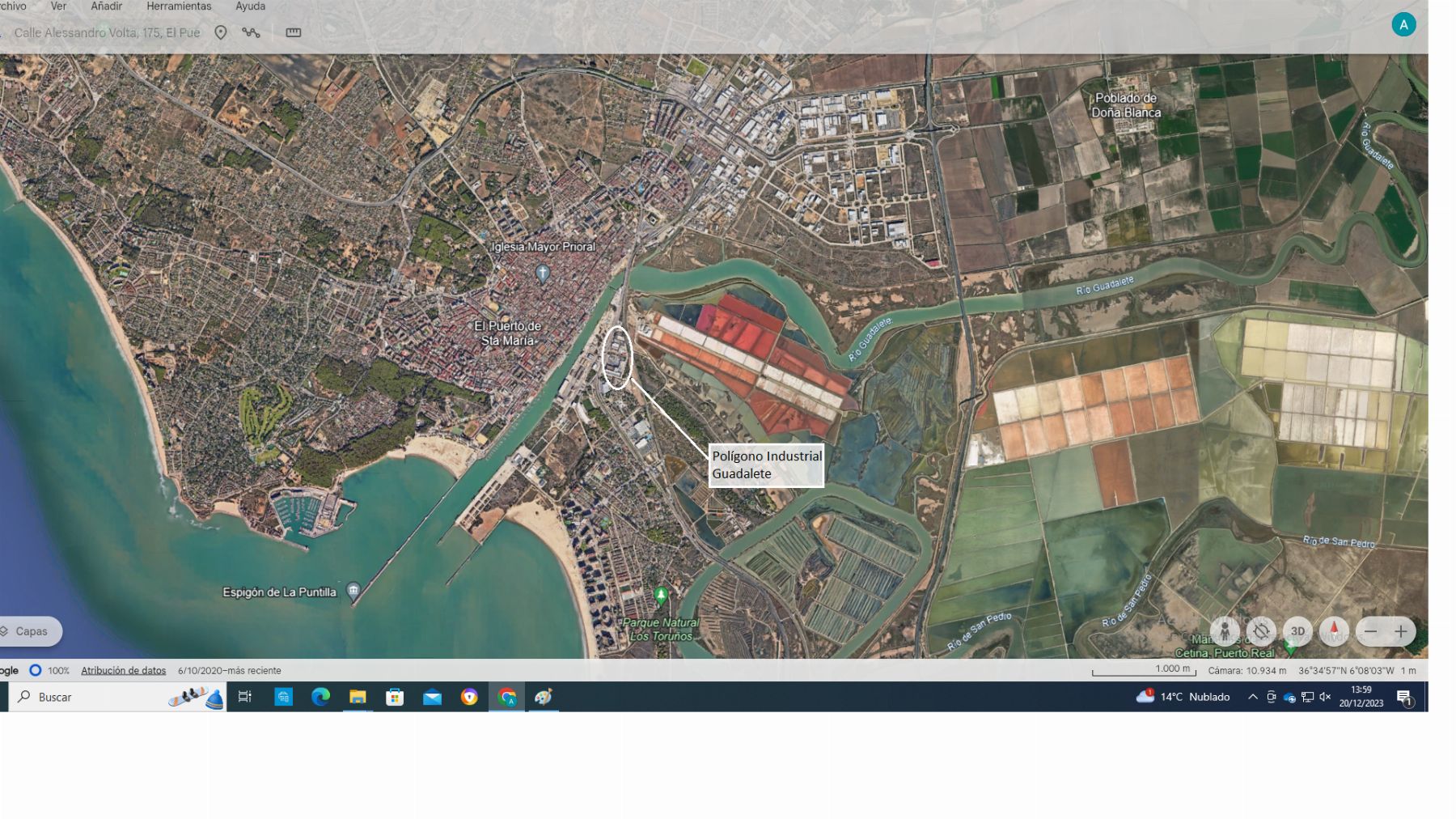Open the Capas layers panel
Image resolution: width=1456 pixels, height=819 pixels.
(29, 631)
